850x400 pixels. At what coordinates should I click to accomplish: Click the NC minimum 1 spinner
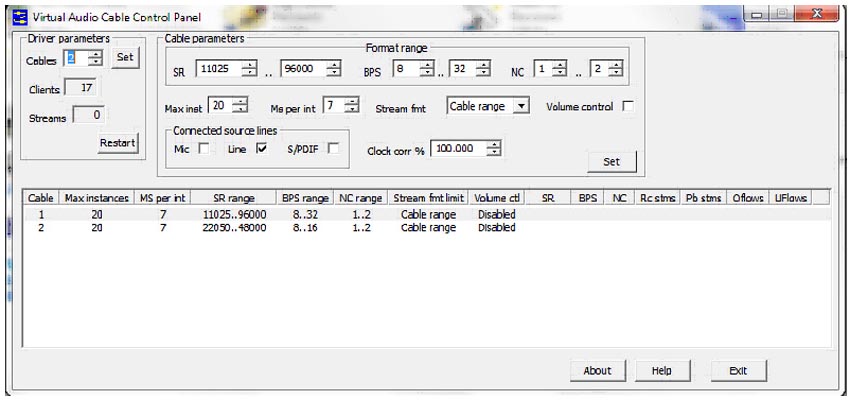[x=559, y=69]
